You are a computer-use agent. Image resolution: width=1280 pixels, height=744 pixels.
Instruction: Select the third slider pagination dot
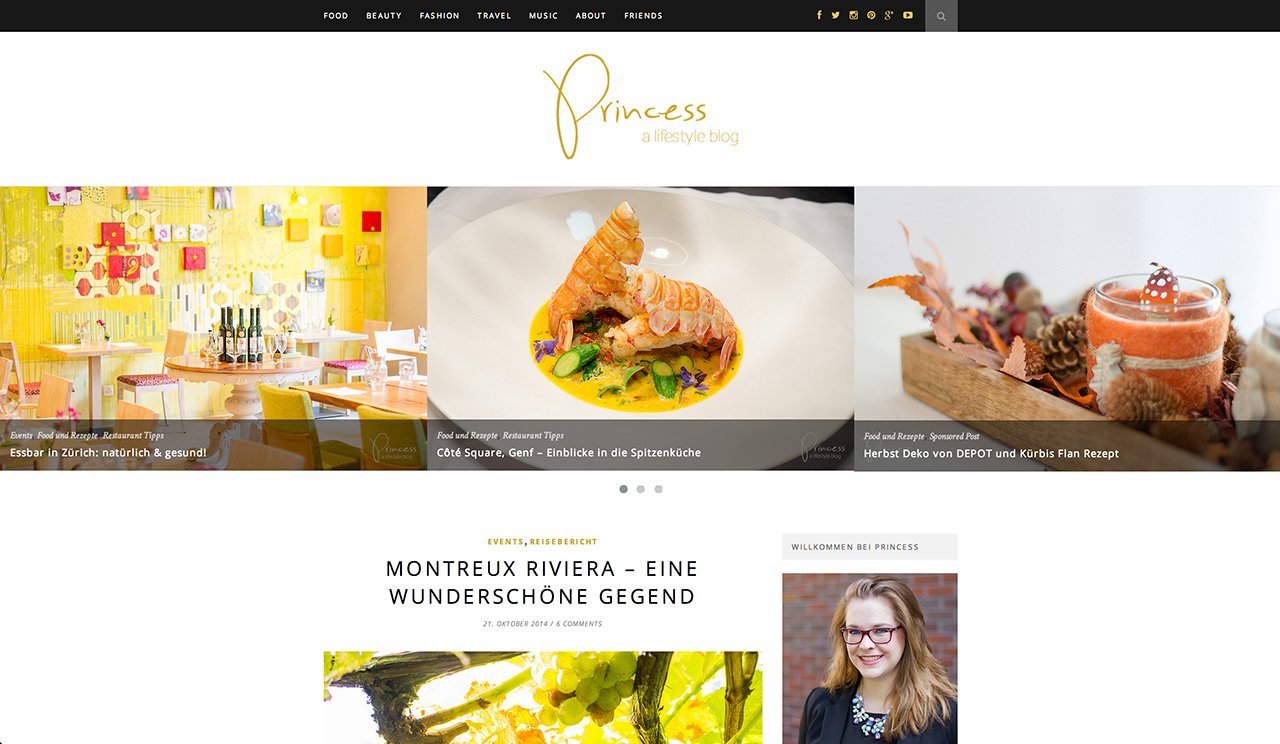coord(658,489)
